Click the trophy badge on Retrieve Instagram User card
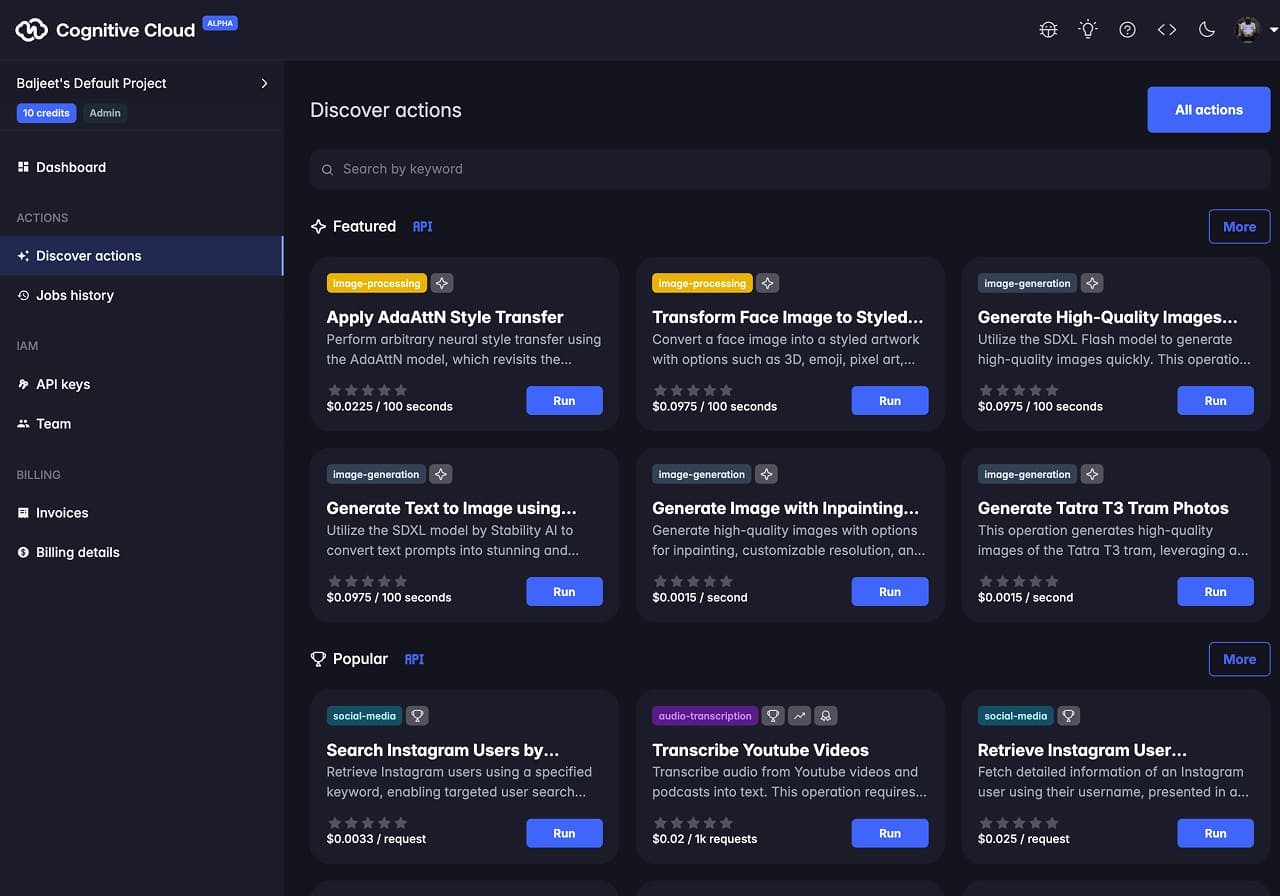The height and width of the screenshot is (896, 1280). 1068,715
